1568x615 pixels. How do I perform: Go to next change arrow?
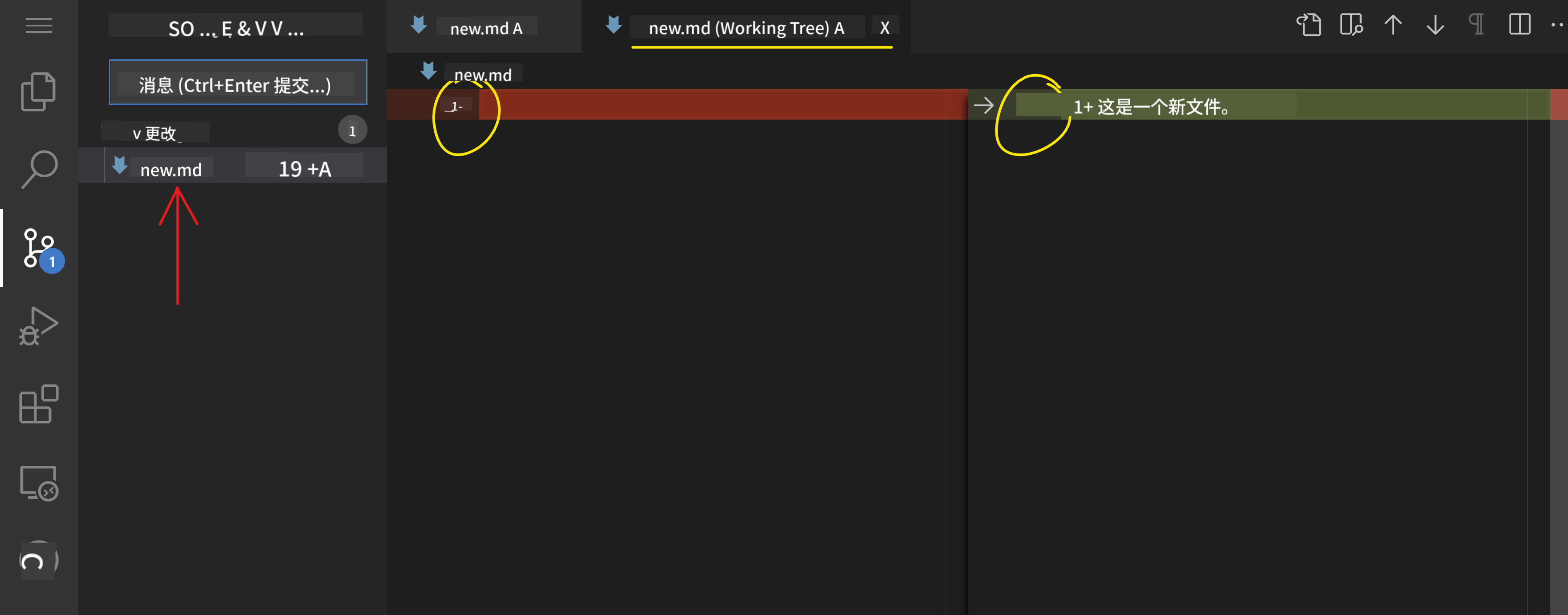click(x=1435, y=25)
